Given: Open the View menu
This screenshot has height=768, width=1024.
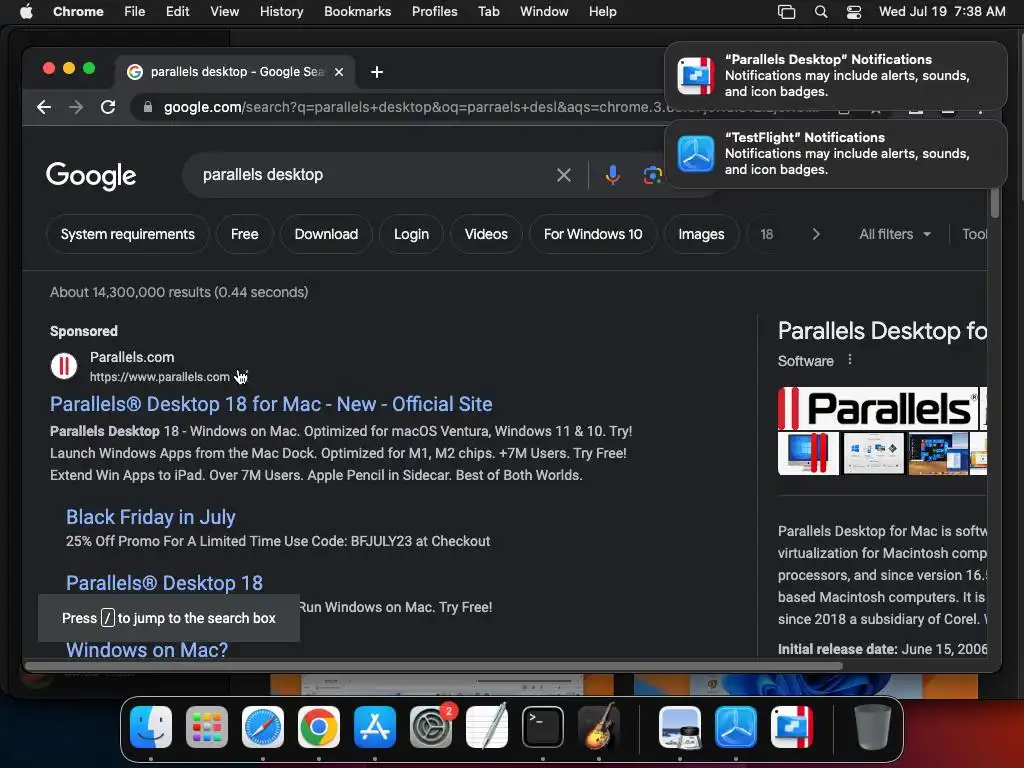Looking at the screenshot, I should tap(225, 12).
